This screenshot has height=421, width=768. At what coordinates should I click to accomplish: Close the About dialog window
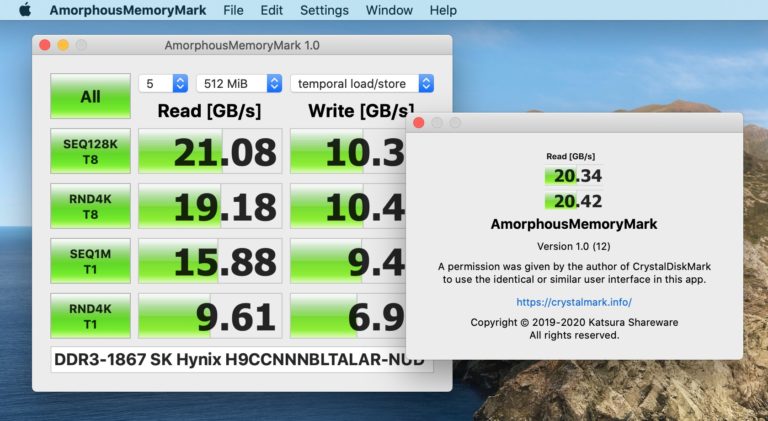(420, 123)
